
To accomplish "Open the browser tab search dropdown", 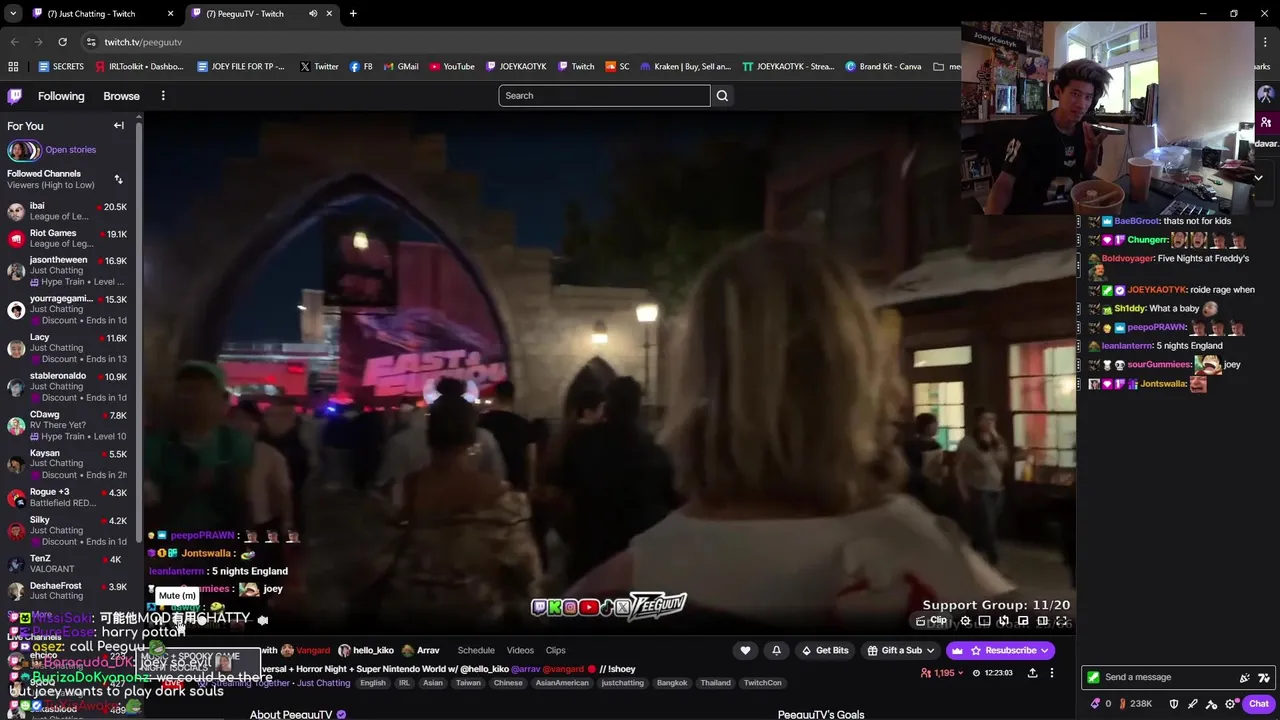I will coord(13,14).
